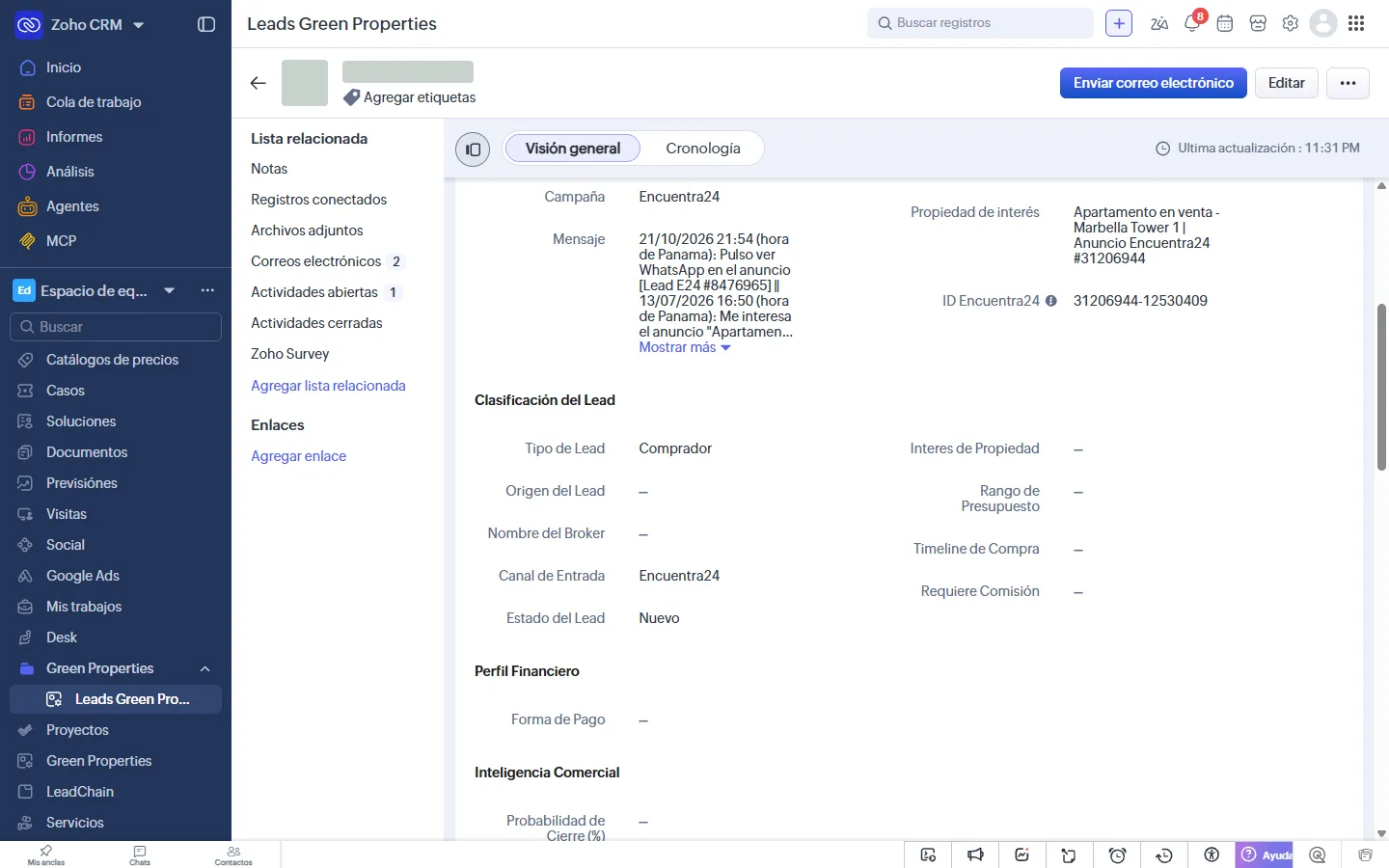1389x868 pixels.
Task: Open Contactos in the bottom bar
Action: point(233,855)
